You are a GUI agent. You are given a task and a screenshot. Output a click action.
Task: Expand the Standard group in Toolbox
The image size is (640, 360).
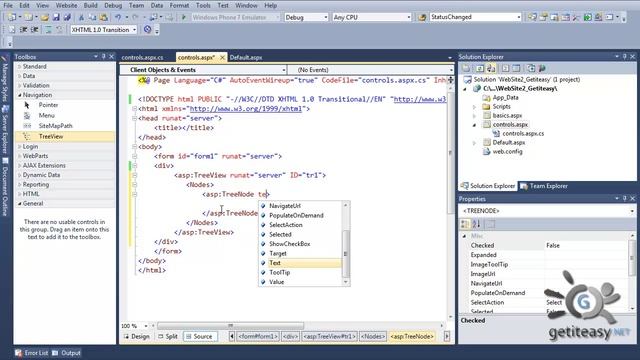pyautogui.click(x=20, y=66)
